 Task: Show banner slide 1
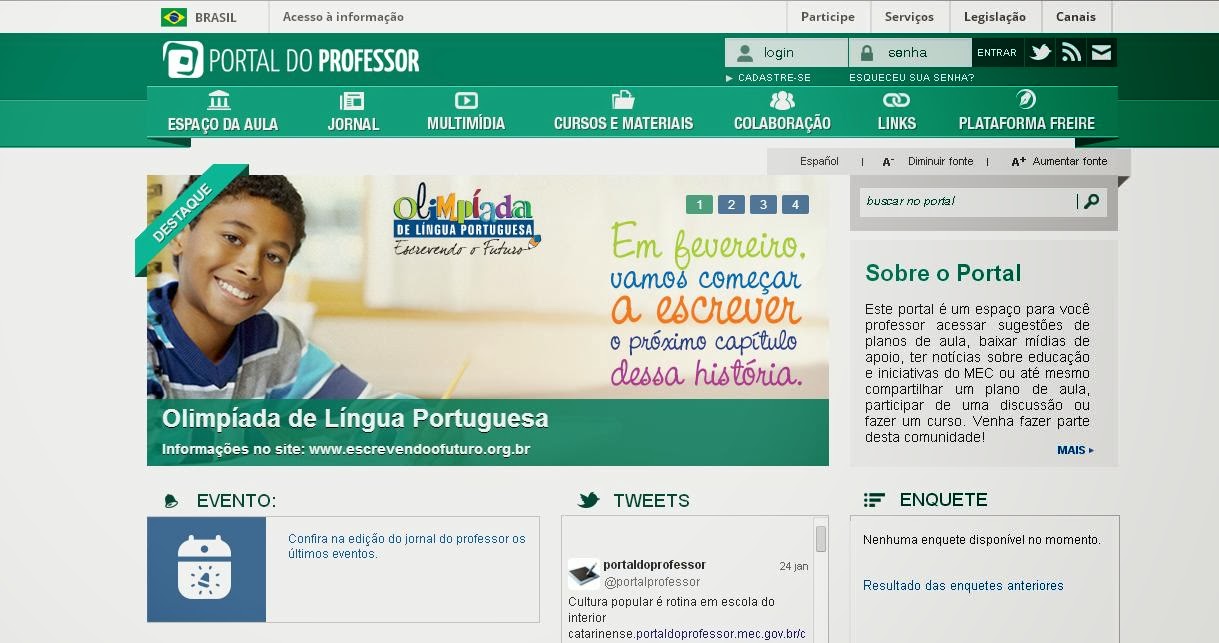(699, 205)
